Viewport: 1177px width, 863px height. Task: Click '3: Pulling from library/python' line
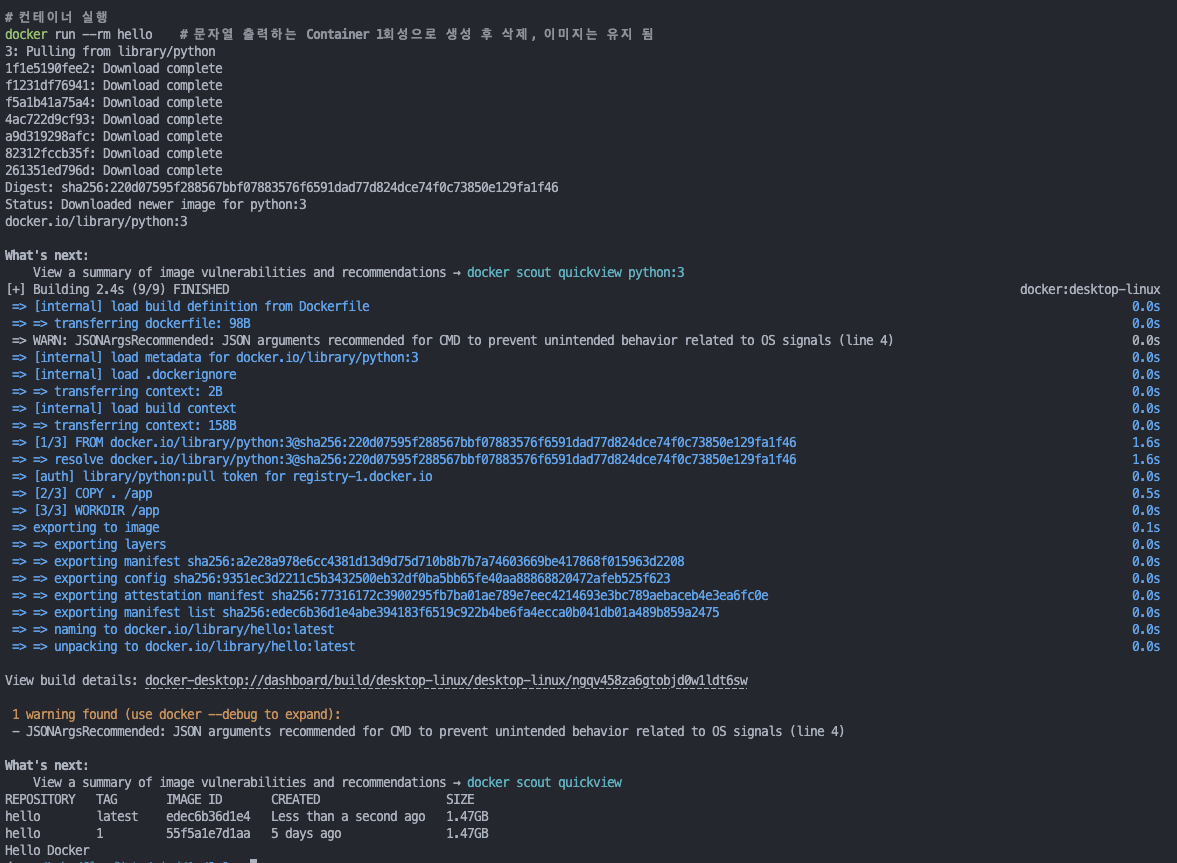pyautogui.click(x=110, y=52)
